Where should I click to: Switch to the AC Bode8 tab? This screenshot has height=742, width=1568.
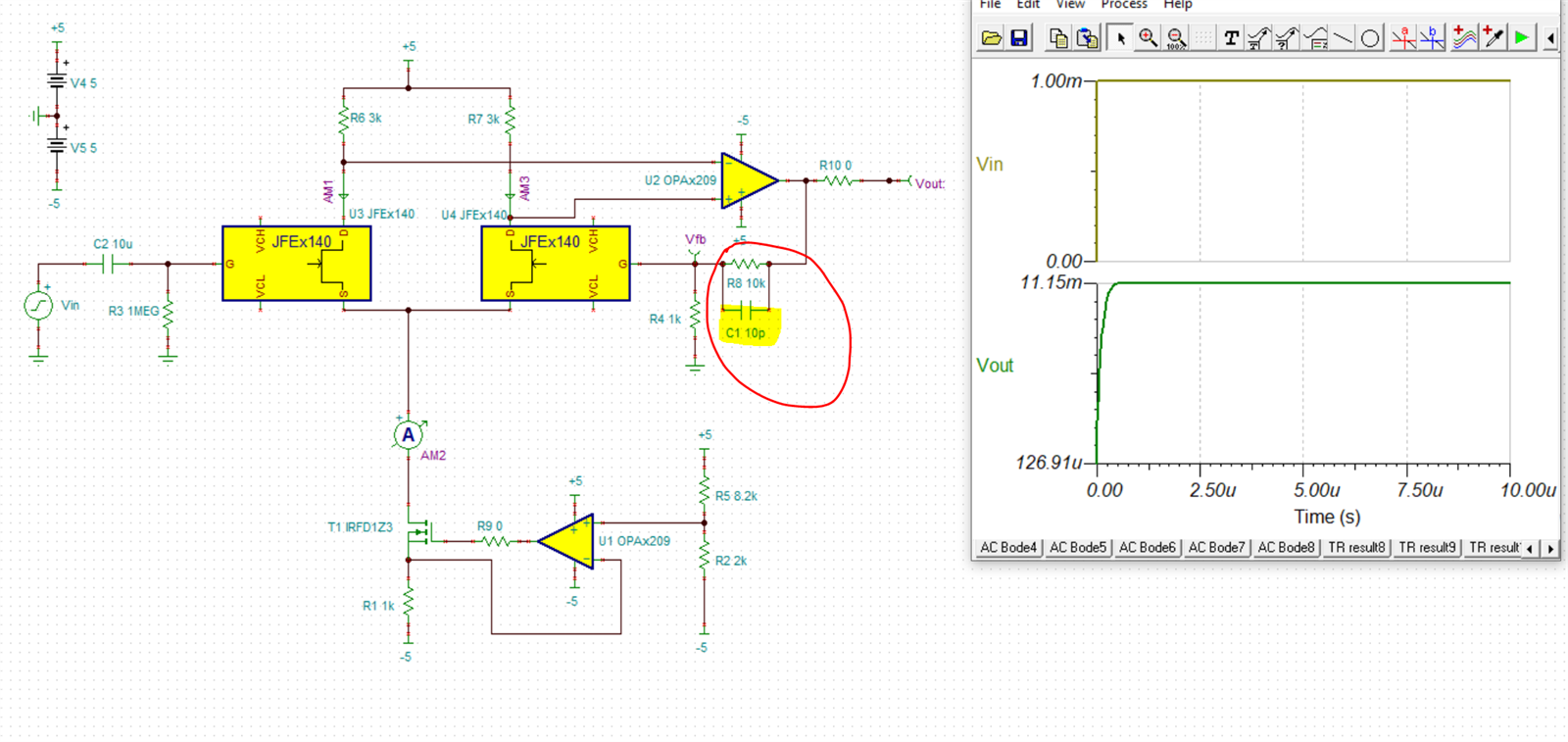(x=1286, y=548)
